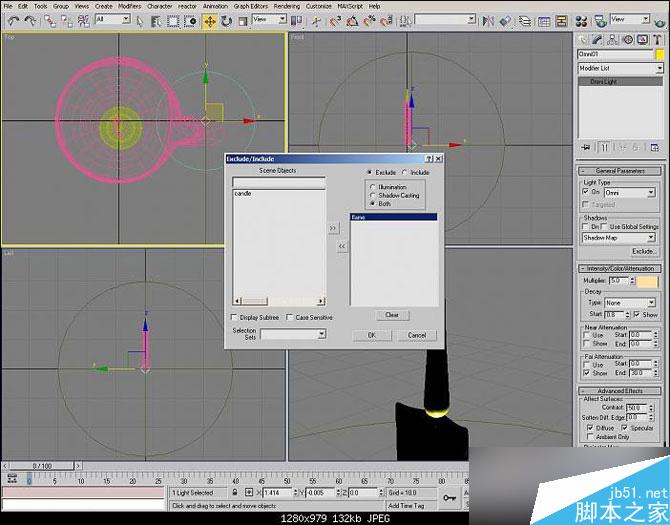Open Curve Editor icon
Image resolution: width=670 pixels, height=525 pixels.
coord(544,21)
